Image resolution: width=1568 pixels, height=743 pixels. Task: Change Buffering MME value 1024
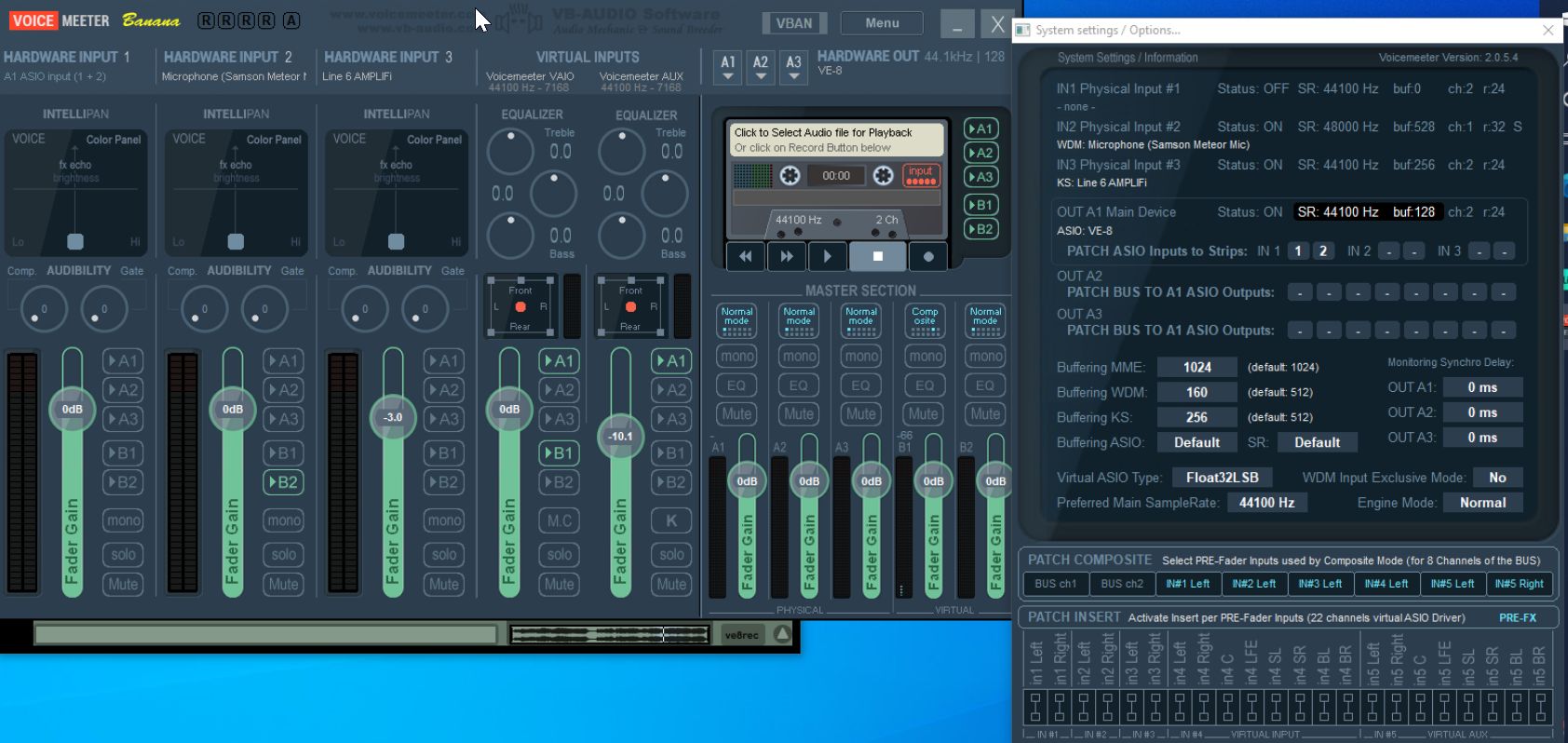click(x=1197, y=367)
